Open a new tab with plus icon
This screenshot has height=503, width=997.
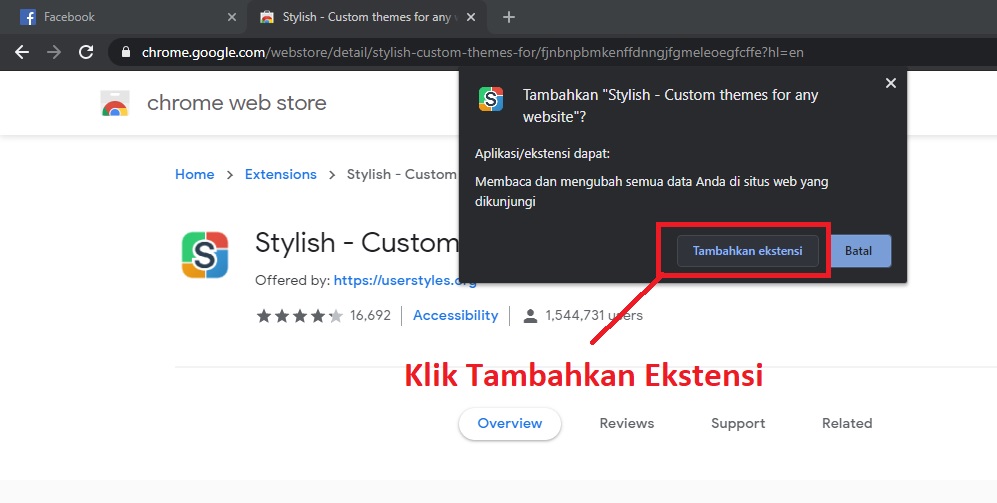point(509,17)
